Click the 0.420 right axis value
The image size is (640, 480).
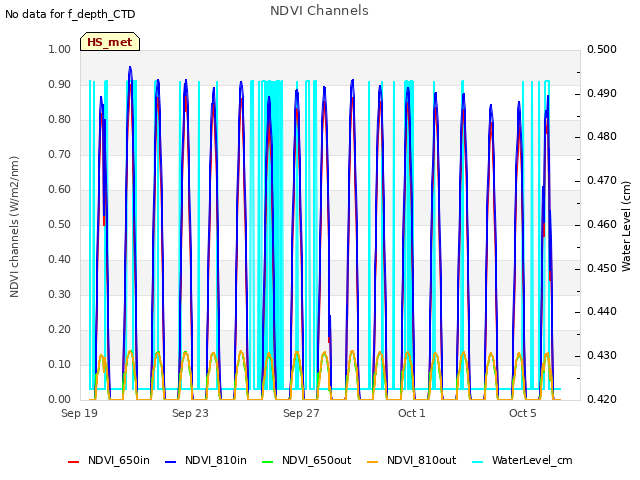coord(602,399)
